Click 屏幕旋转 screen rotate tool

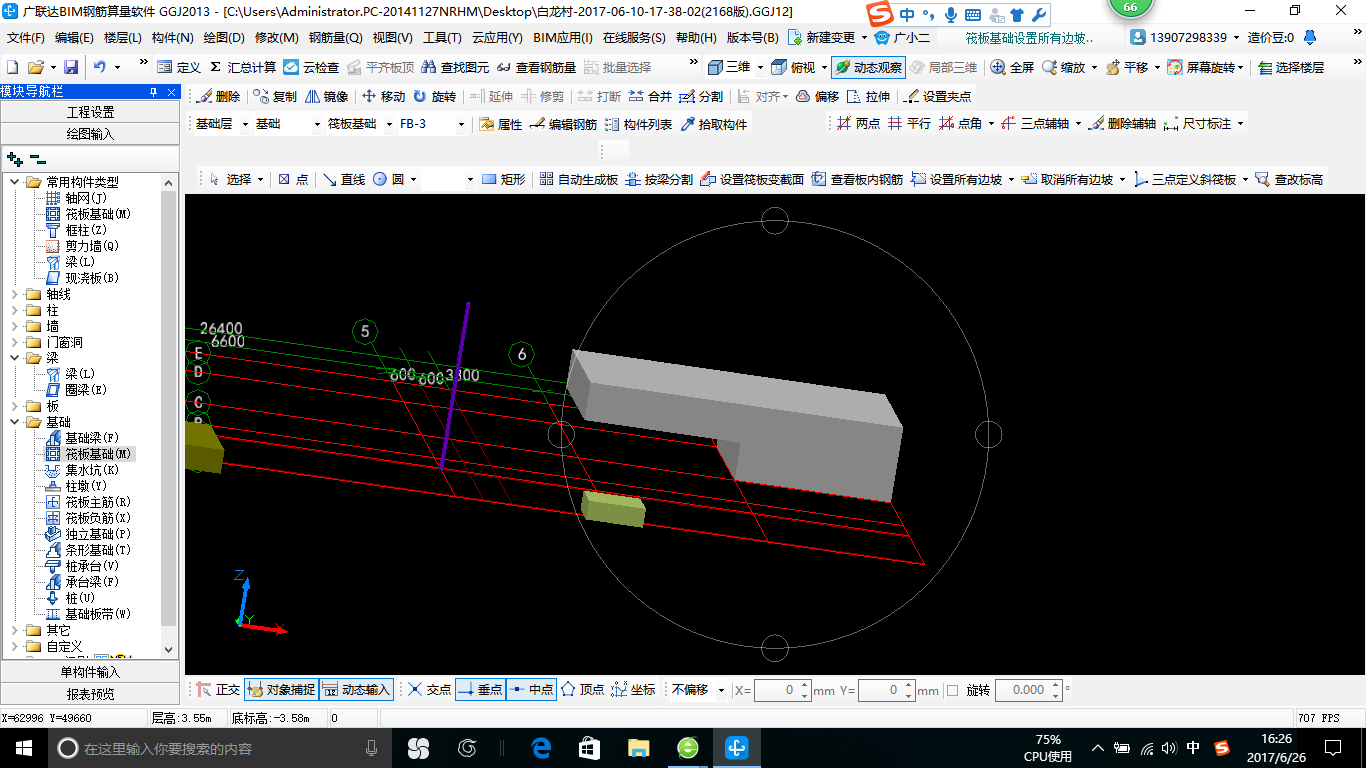point(1203,67)
